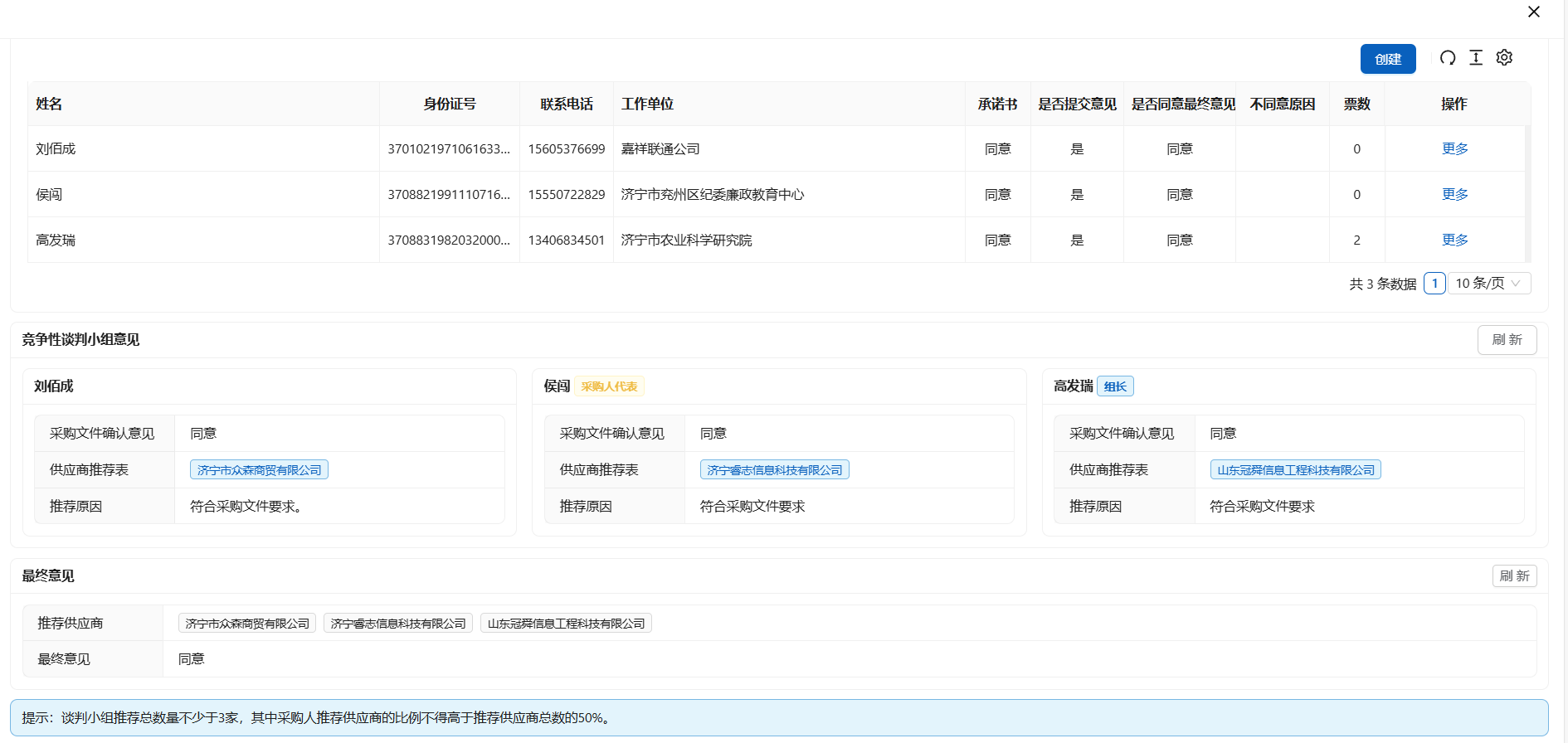Click phone number 15550722829
The image size is (1568, 743).
(x=567, y=195)
